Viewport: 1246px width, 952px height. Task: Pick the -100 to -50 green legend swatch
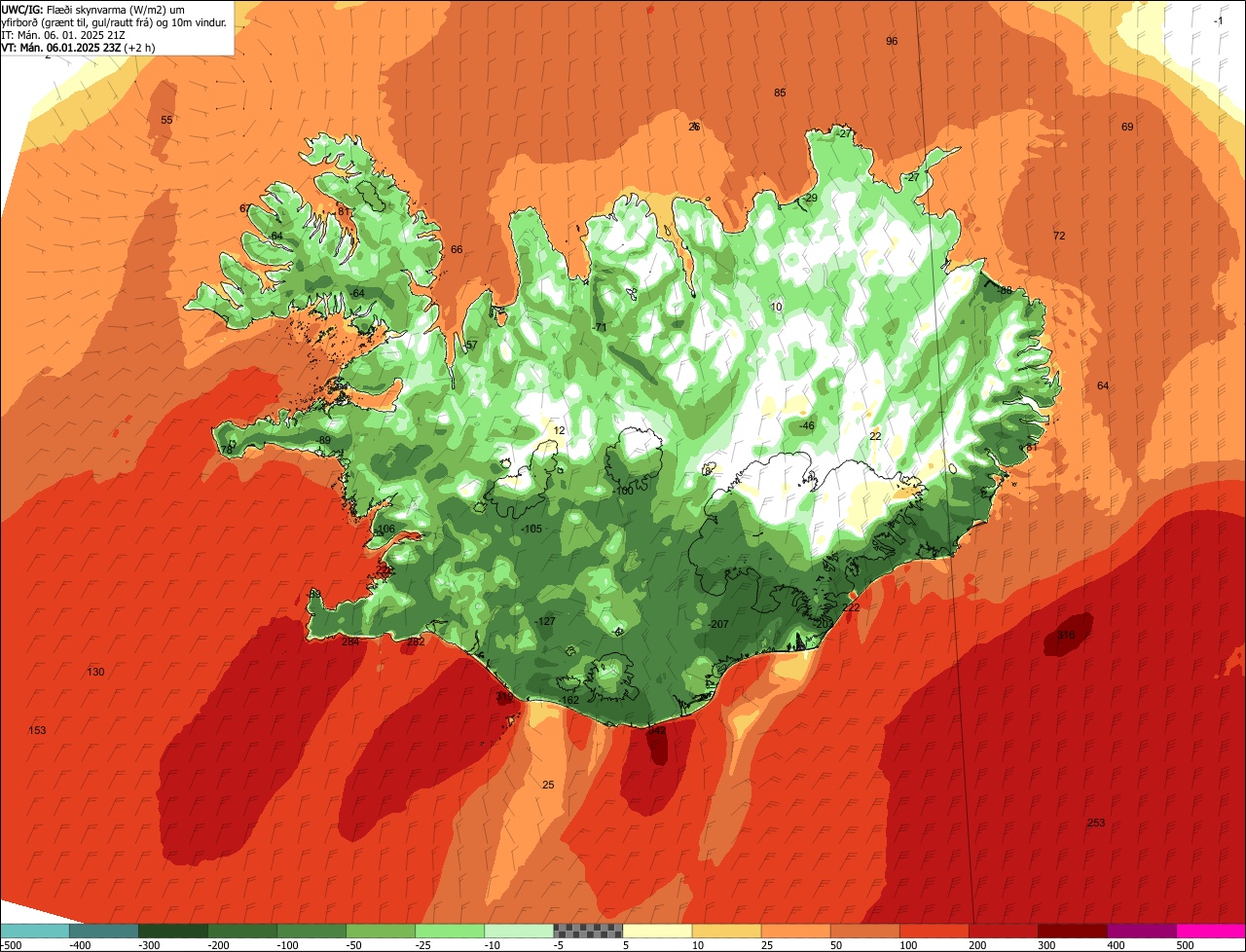311,931
